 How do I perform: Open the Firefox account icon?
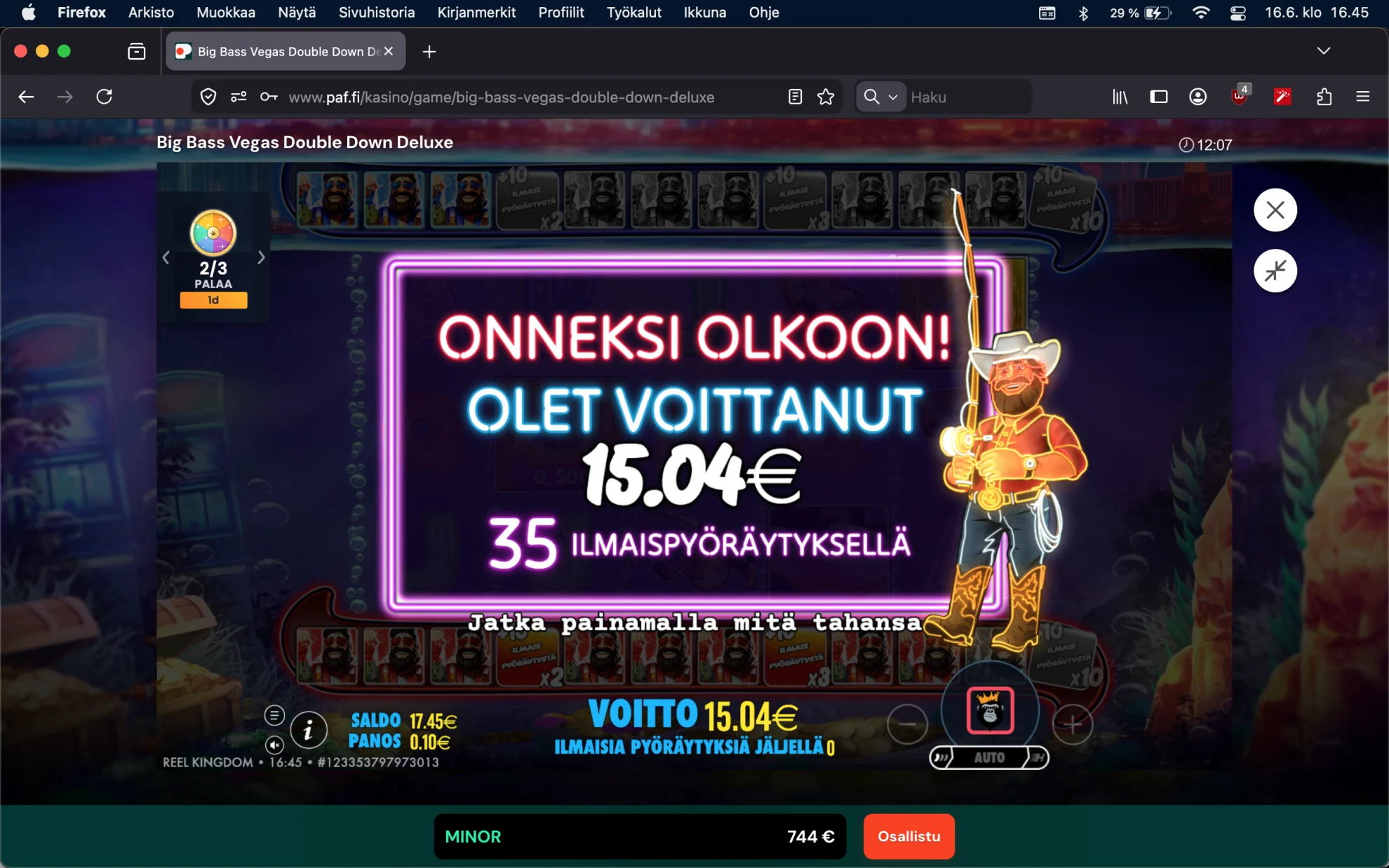click(1198, 97)
